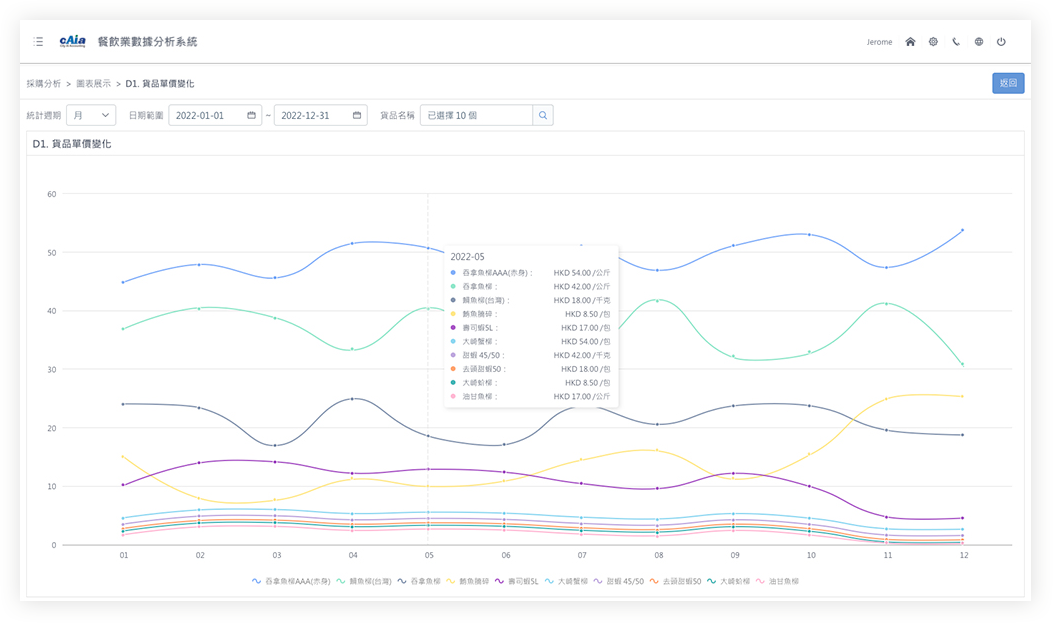
Task: Click tooltip value HKD 54.00 /公斤
Action: point(582,273)
